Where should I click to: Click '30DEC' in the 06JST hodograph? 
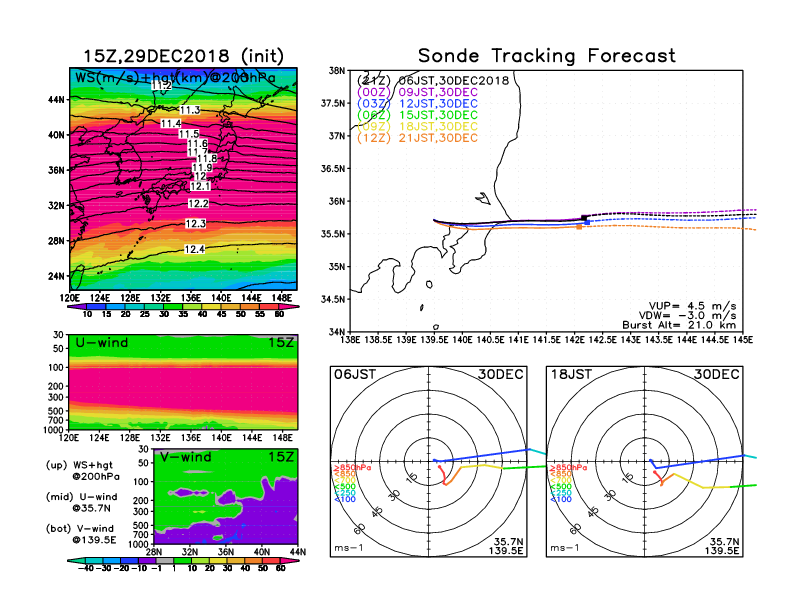pyautogui.click(x=501, y=375)
